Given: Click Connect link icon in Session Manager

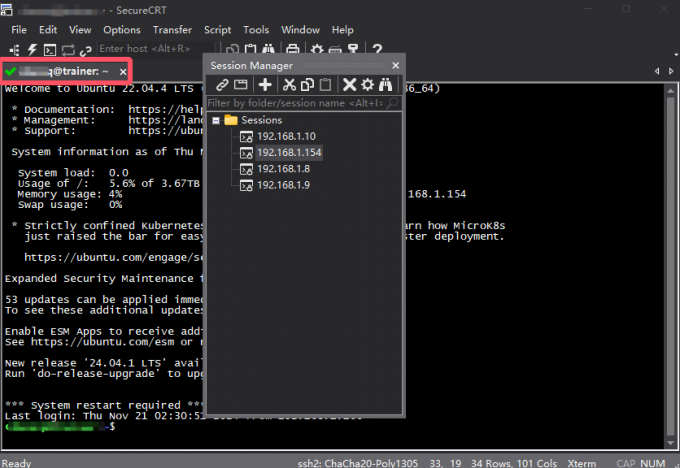Looking at the screenshot, I should 222,84.
